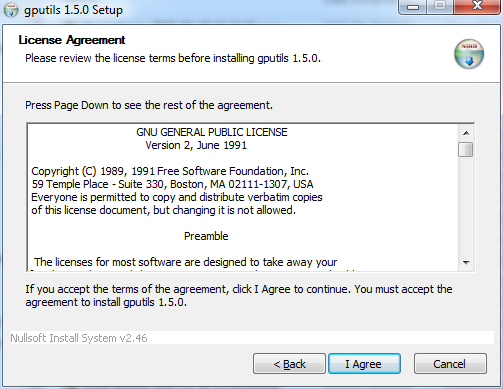This screenshot has width=503, height=389.
Task: Click the license scrollbar thumb
Action: (x=465, y=149)
